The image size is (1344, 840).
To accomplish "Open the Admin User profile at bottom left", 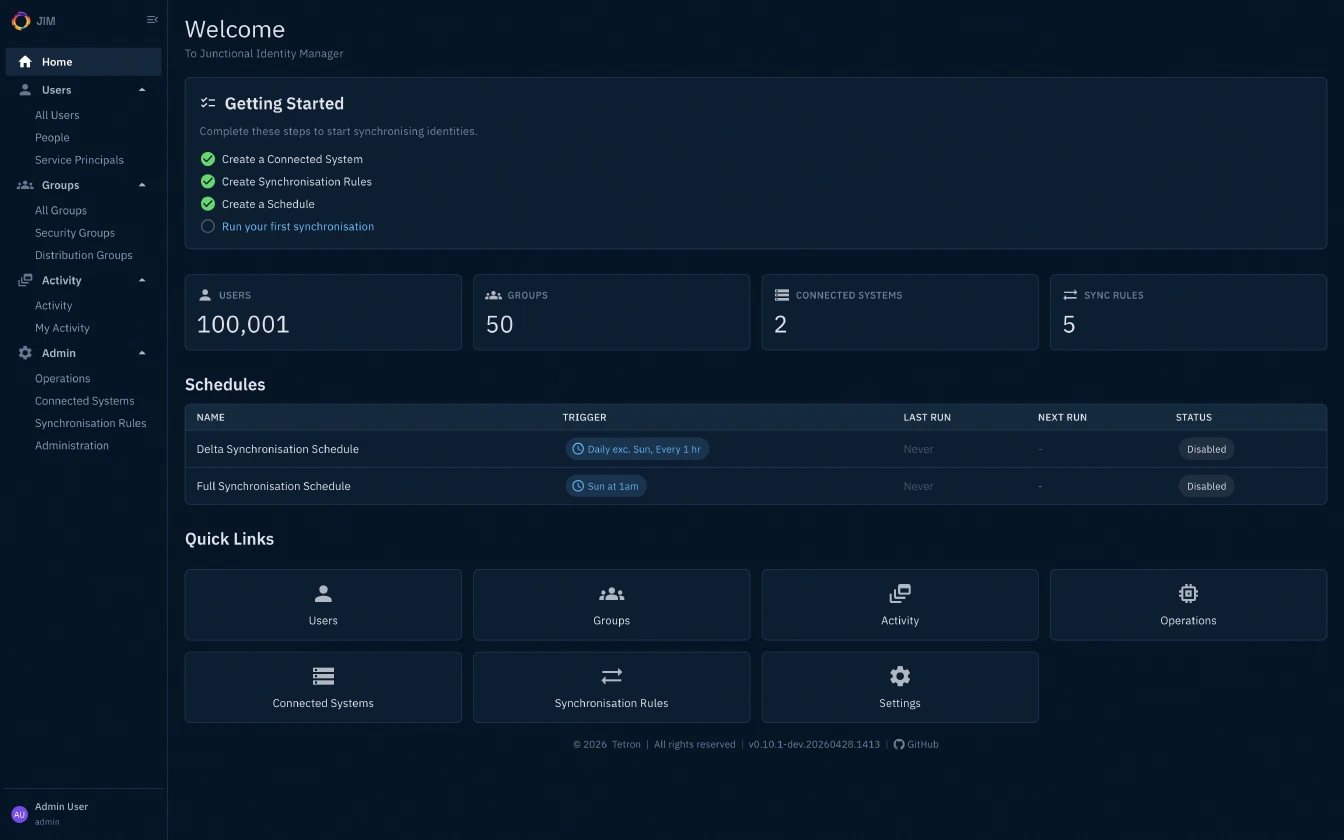I will (61, 812).
